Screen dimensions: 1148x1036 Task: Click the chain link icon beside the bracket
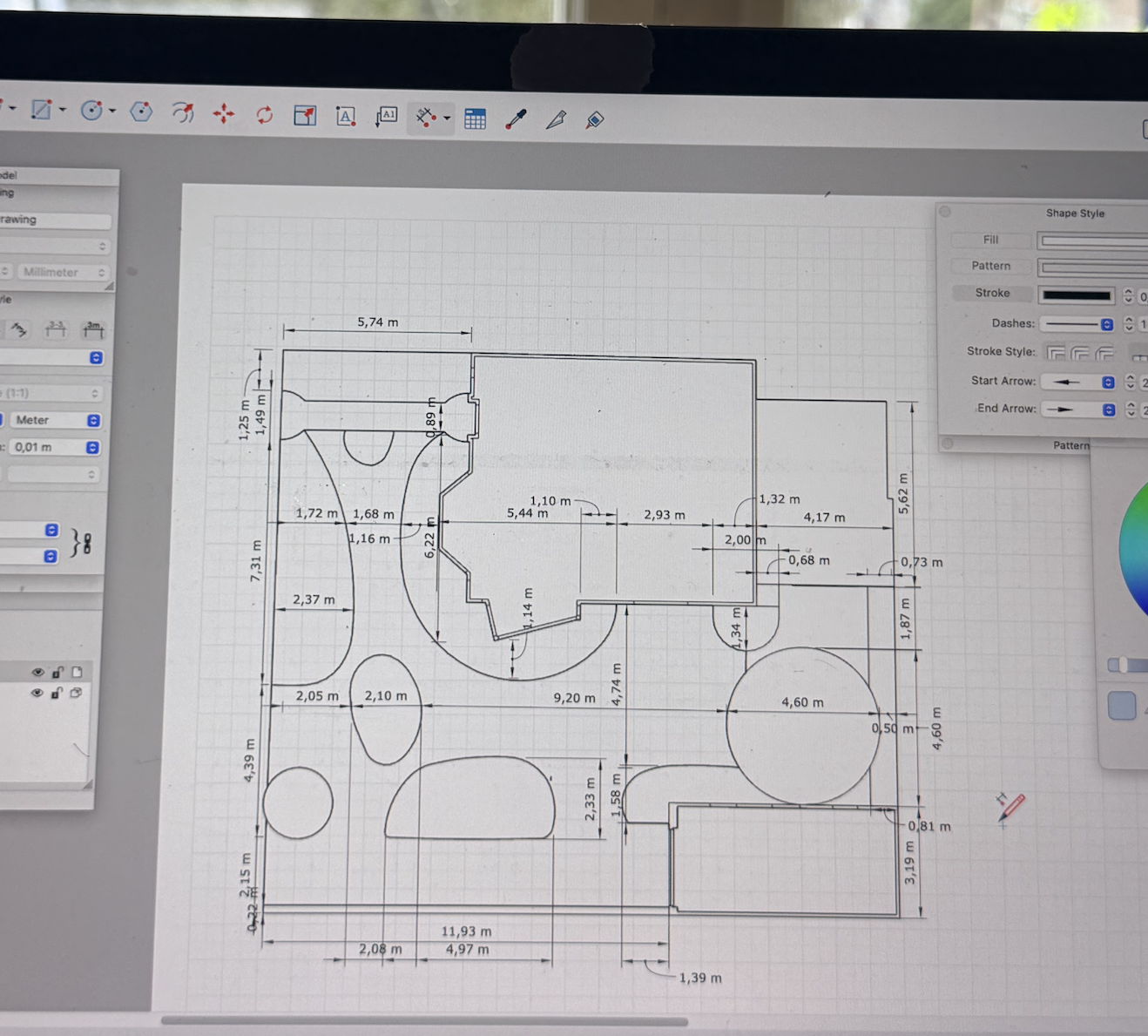86,545
